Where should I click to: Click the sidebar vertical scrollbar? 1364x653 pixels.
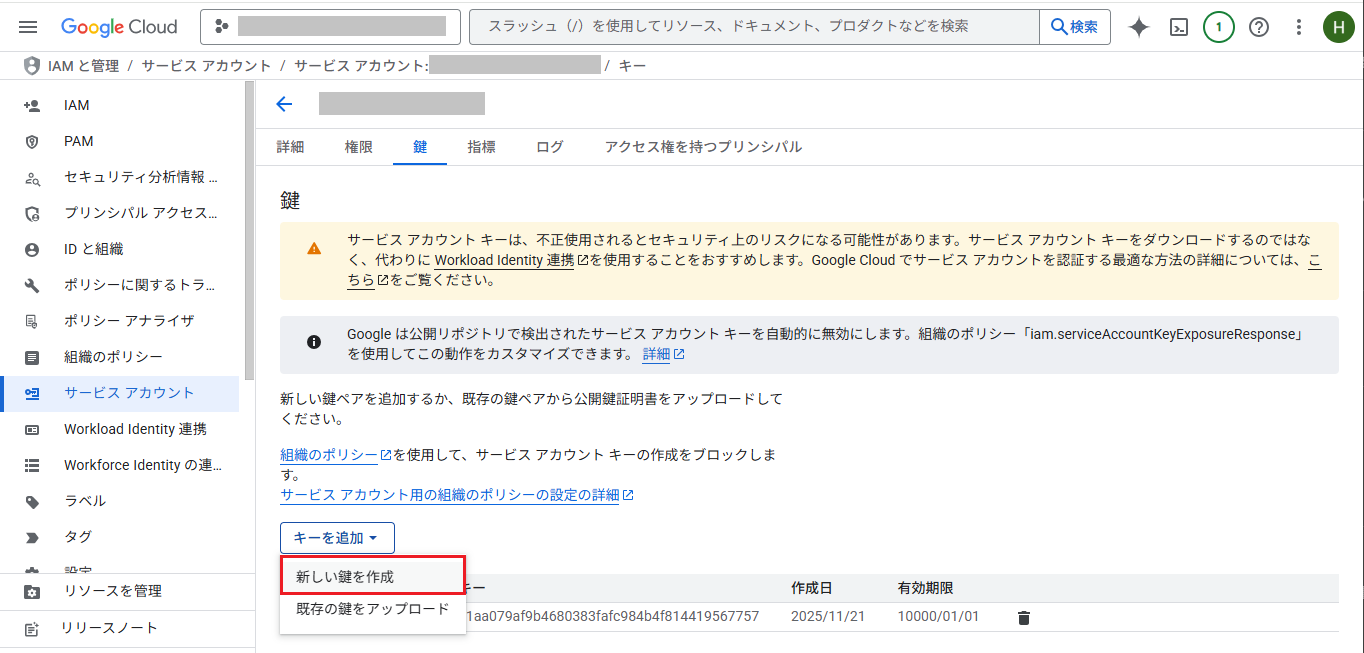250,230
